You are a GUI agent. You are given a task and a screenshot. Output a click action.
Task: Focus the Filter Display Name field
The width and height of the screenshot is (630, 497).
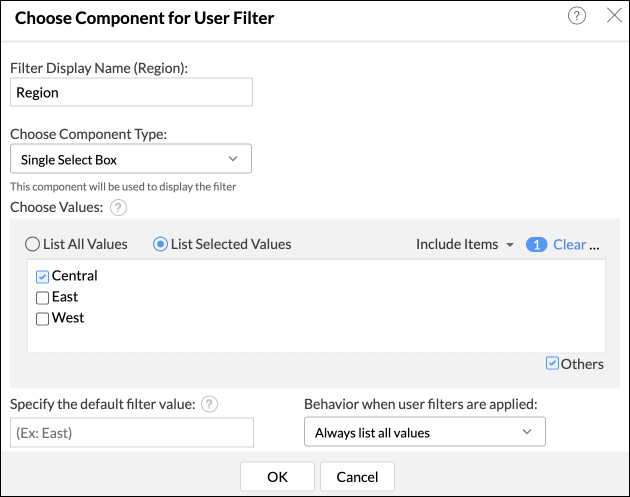pos(131,92)
